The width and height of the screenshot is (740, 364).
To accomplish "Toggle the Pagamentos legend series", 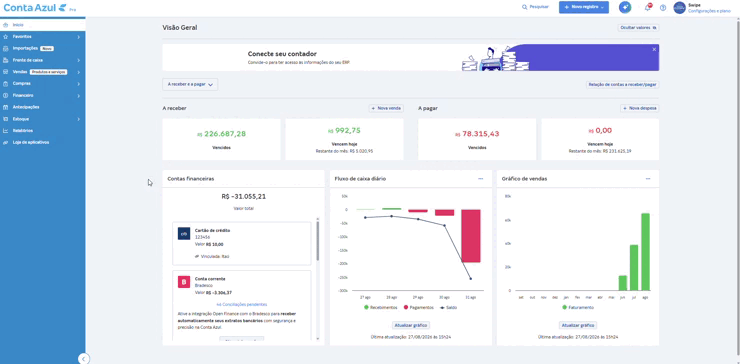I will 420,307.
